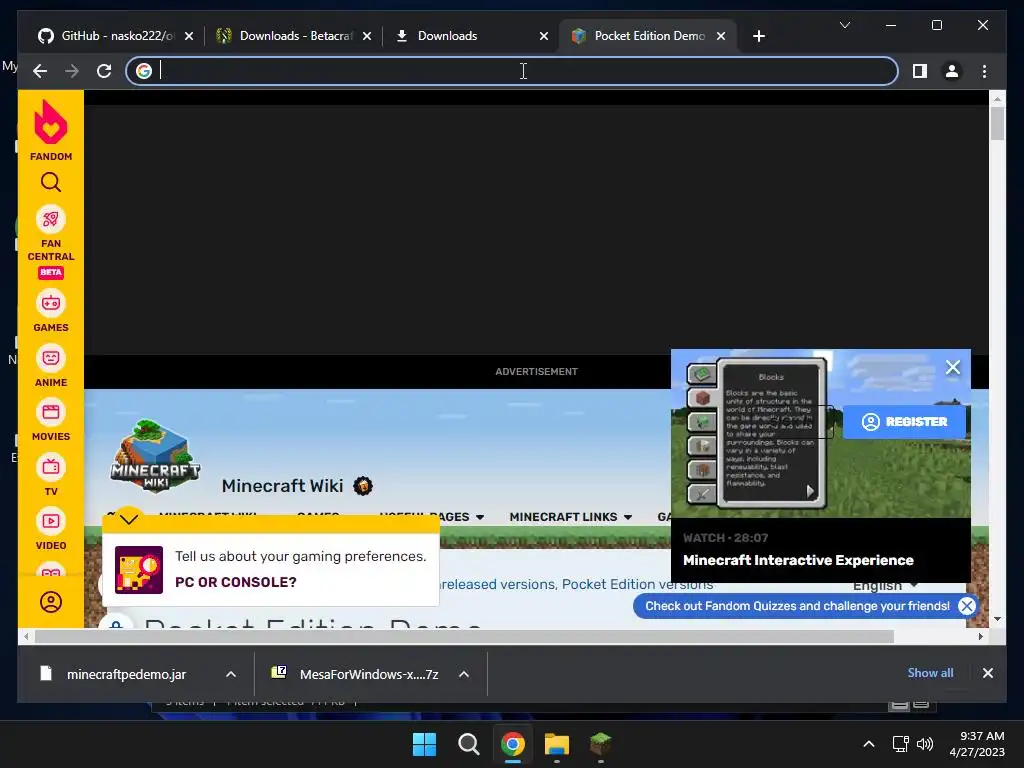This screenshot has width=1024, height=768.
Task: Reload the current page
Action: click(104, 71)
